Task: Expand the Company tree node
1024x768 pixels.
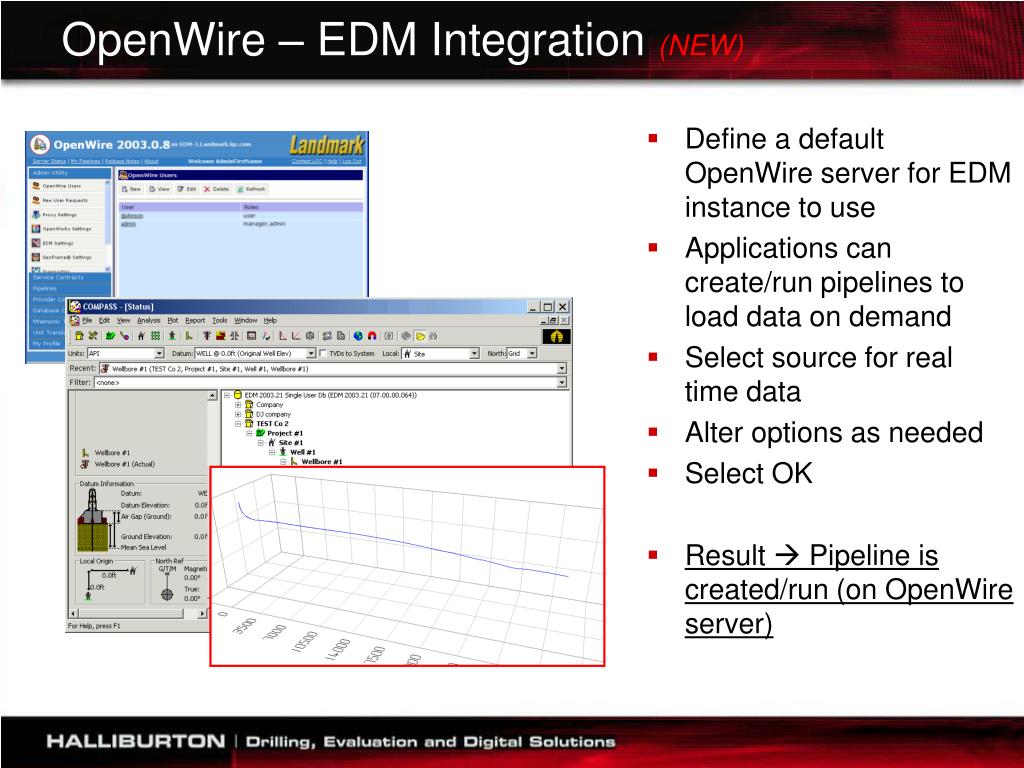Action: (238, 405)
